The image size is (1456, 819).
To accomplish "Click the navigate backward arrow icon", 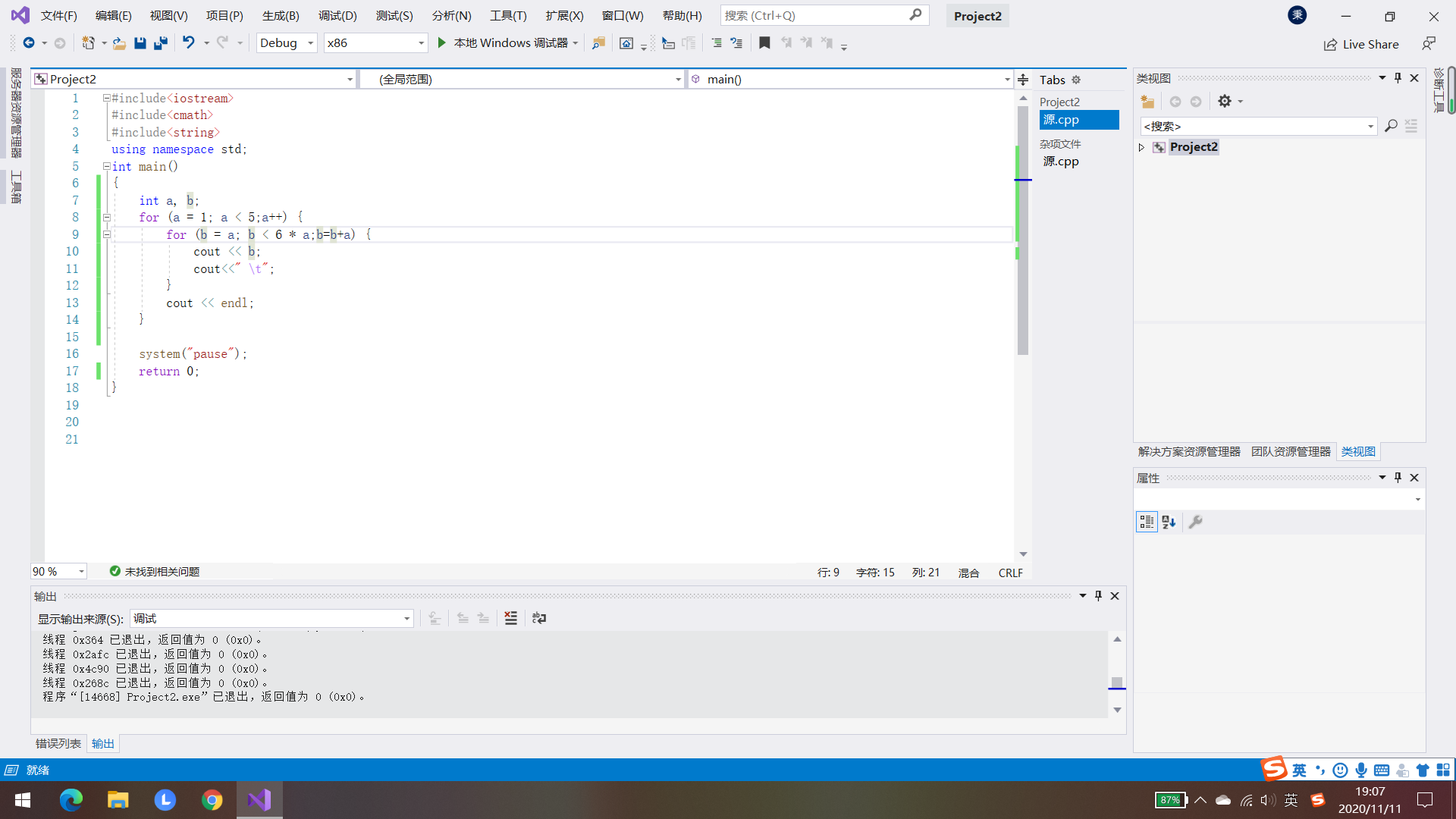I will (29, 43).
